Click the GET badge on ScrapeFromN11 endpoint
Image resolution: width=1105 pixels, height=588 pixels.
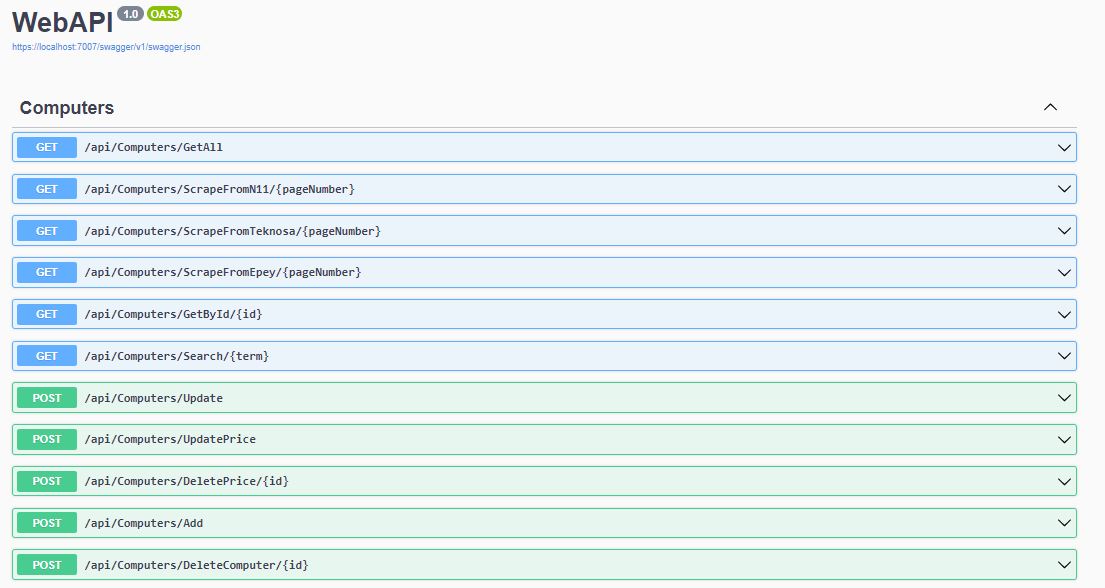[x=45, y=188]
